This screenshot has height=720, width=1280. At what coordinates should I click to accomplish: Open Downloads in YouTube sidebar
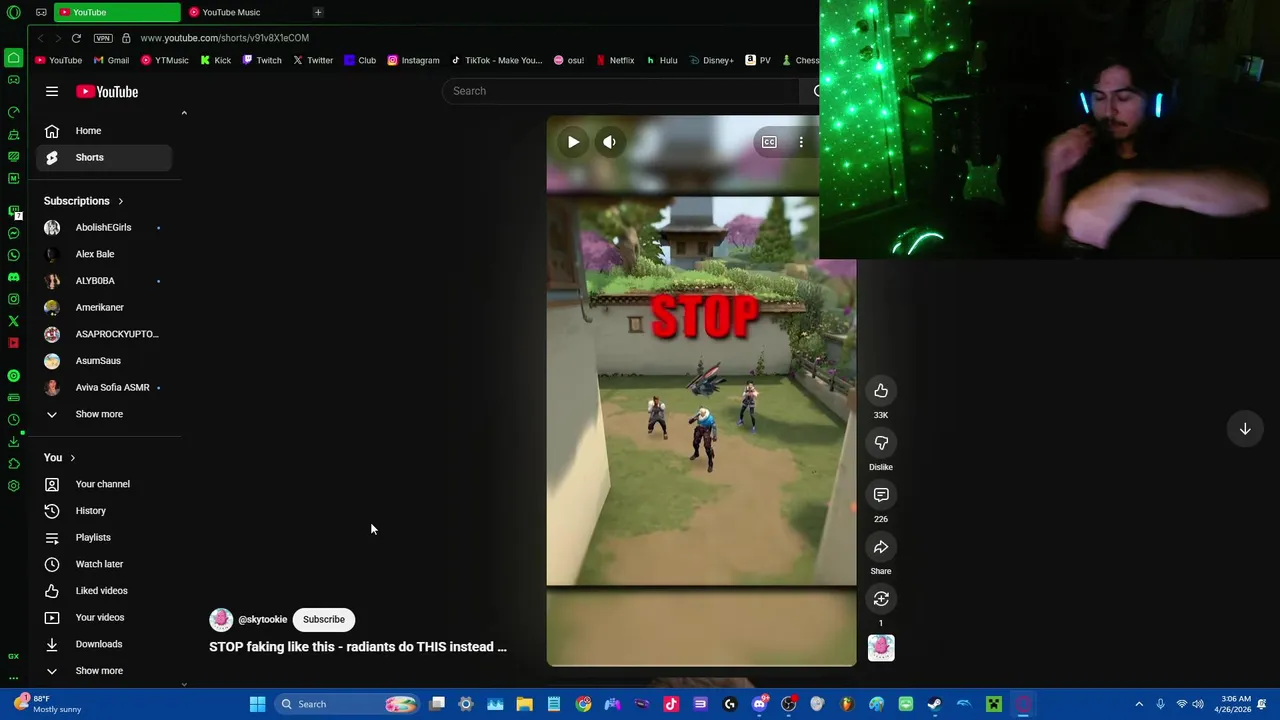tap(104, 644)
